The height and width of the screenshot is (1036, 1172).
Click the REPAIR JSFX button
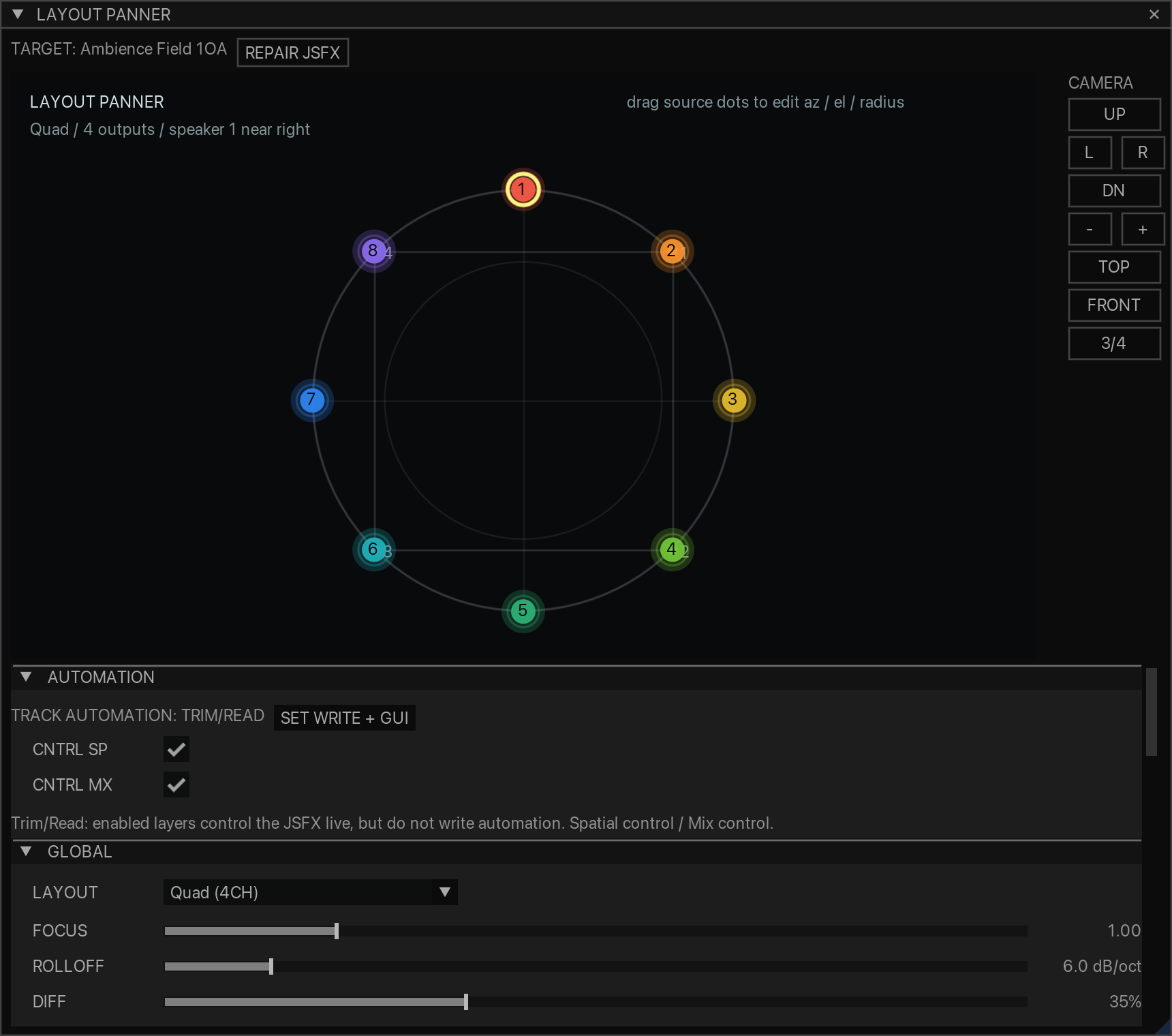pos(292,52)
